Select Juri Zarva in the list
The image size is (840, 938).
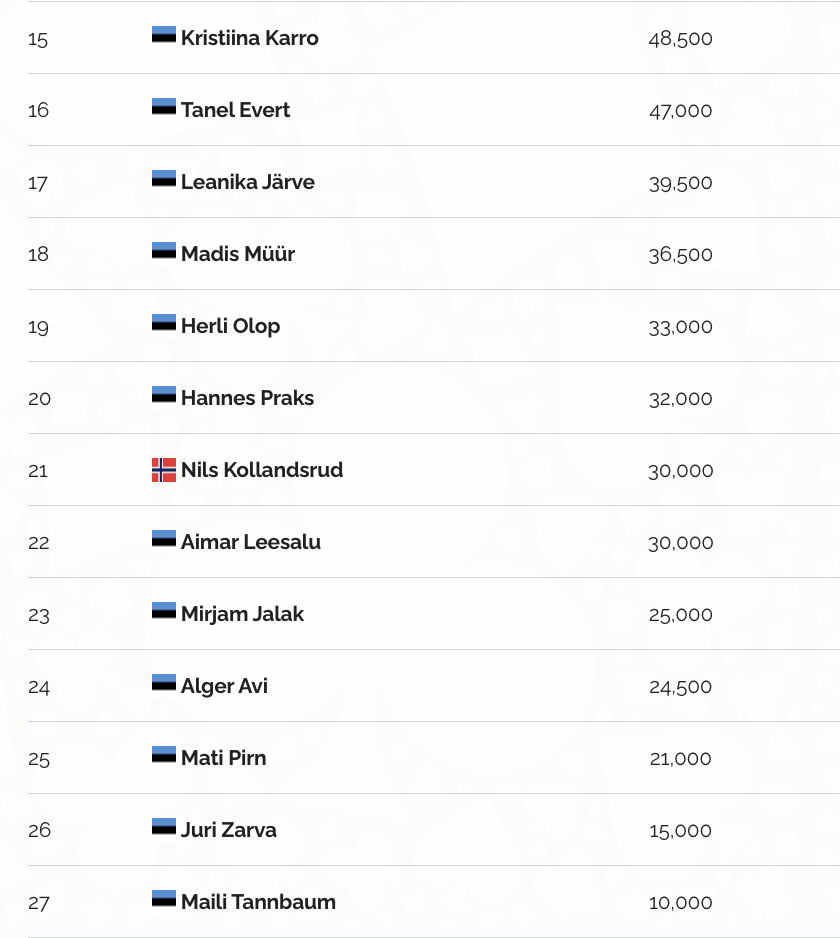(228, 830)
